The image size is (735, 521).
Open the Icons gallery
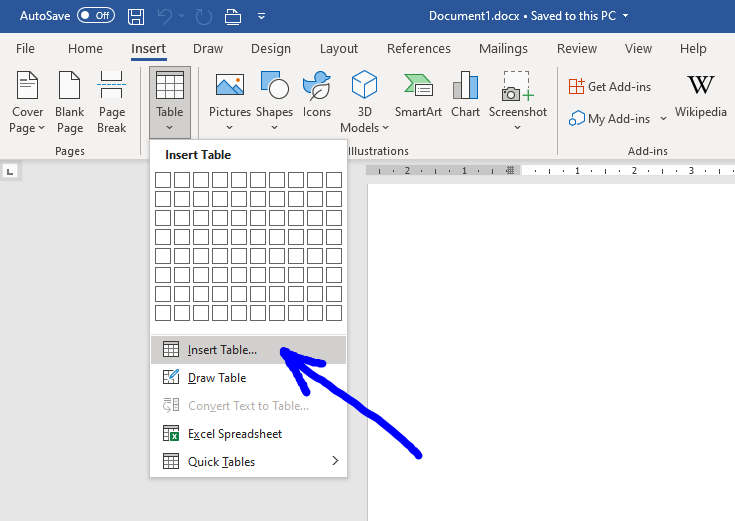point(317,96)
